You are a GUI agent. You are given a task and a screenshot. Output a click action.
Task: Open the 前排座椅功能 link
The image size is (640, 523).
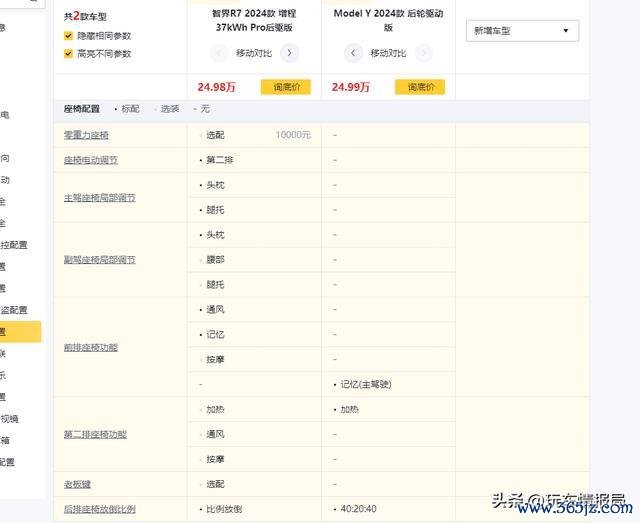[x=91, y=347]
